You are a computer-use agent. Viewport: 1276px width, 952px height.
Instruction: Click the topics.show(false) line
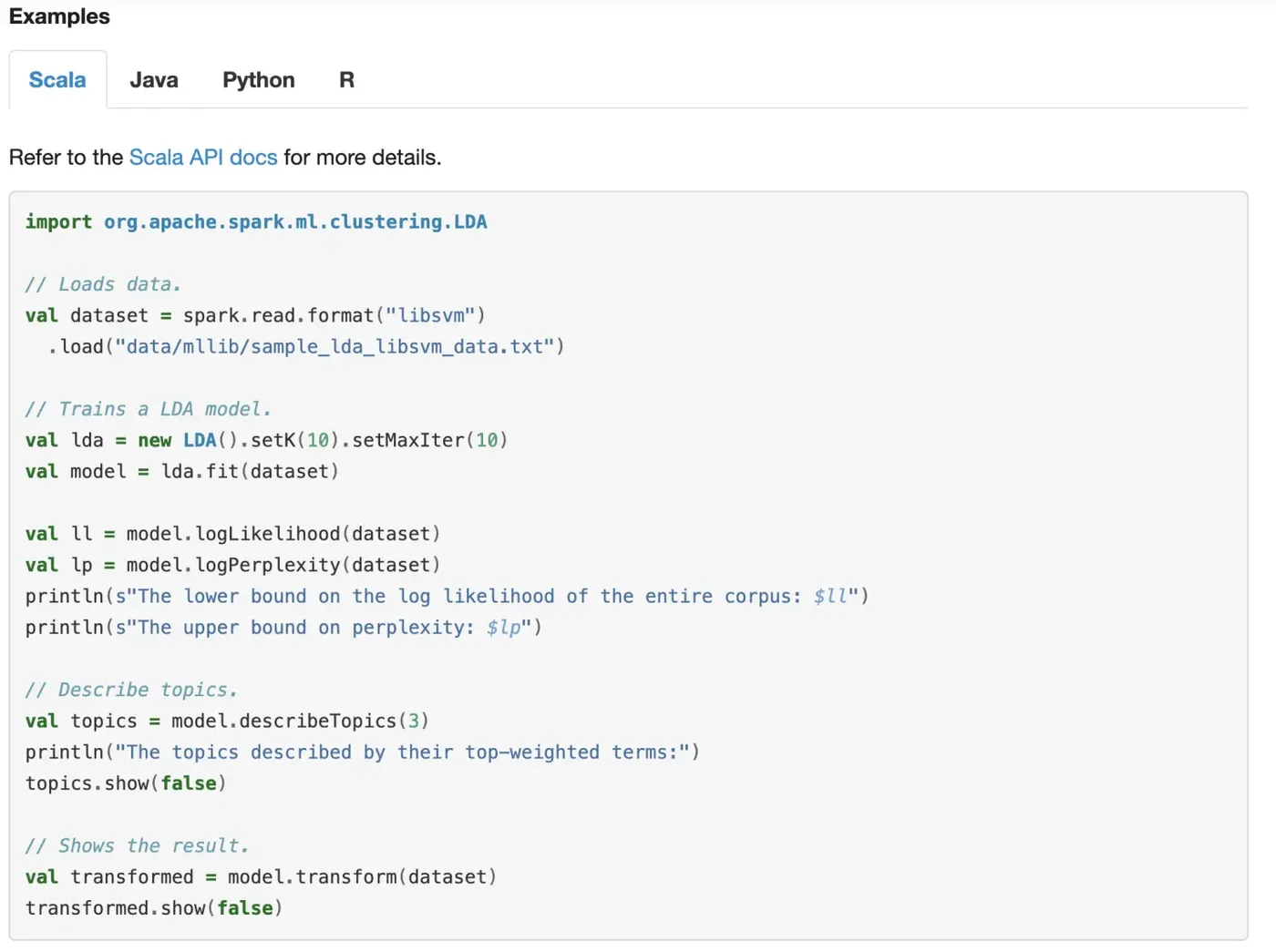coord(126,783)
